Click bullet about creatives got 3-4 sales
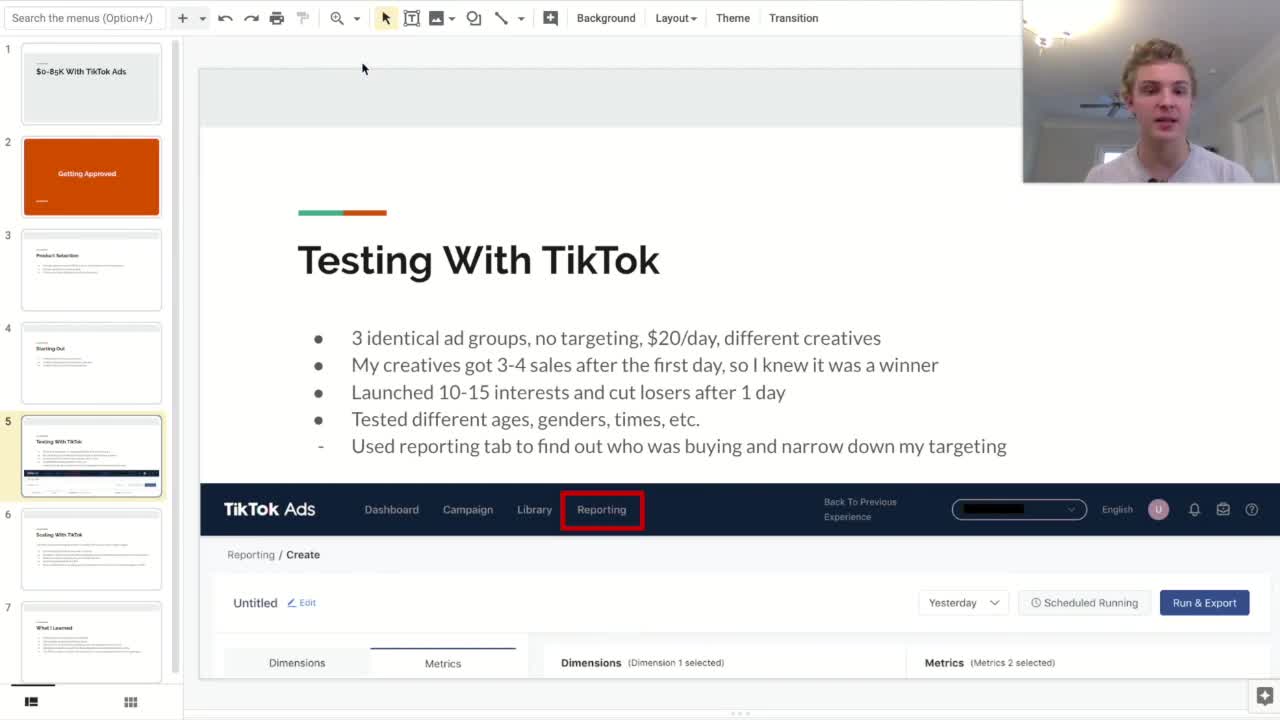1280x720 pixels. pos(645,365)
